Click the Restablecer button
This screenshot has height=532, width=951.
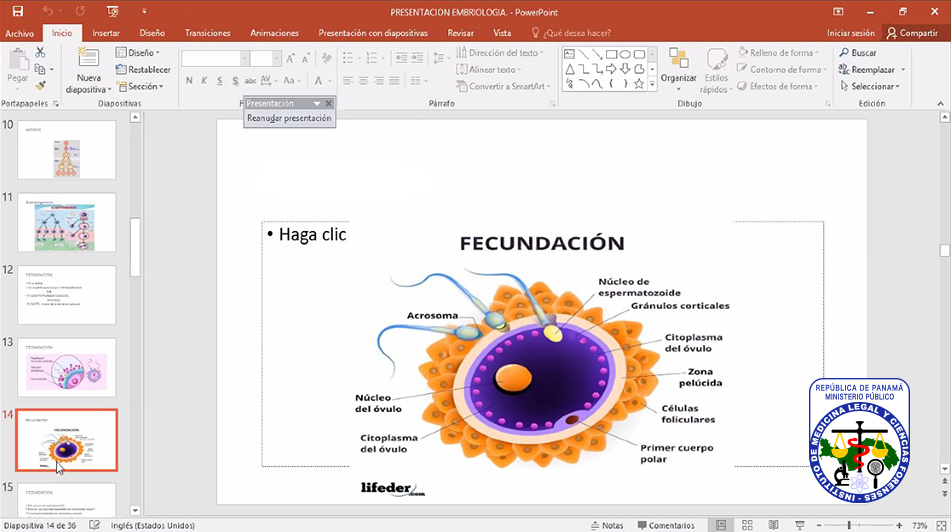(143, 69)
